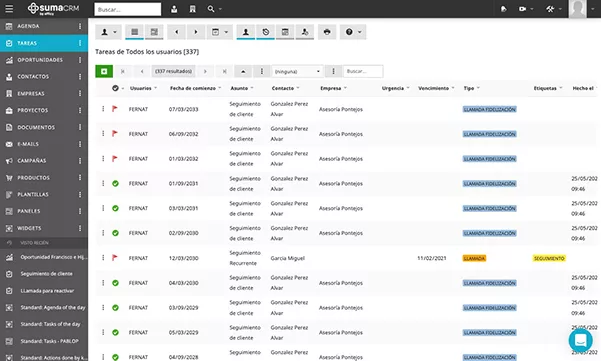Open Campañas in the sidebar
Viewport: 601px width, 361px height.
point(31,161)
